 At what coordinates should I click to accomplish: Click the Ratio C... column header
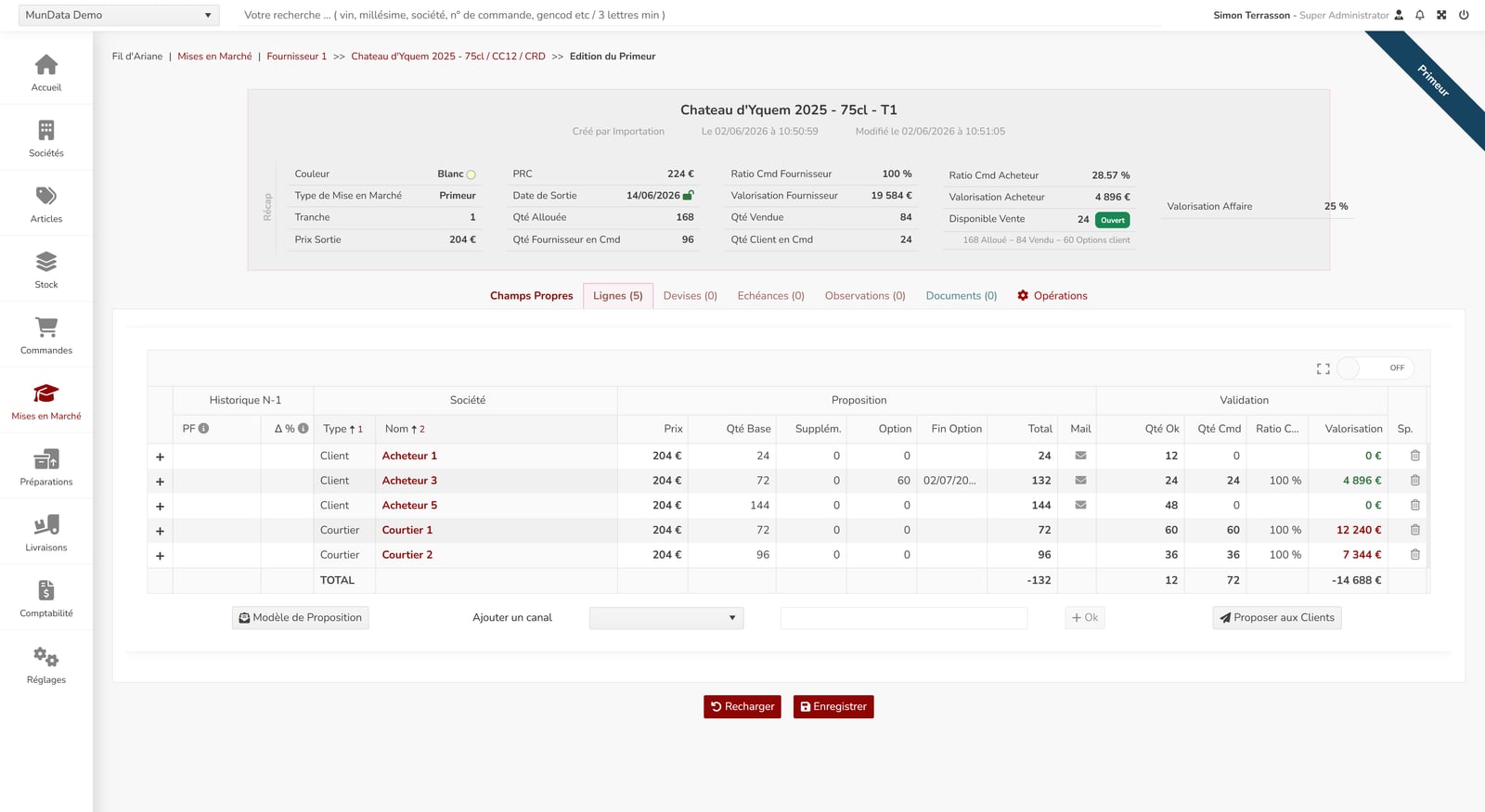tap(1277, 429)
